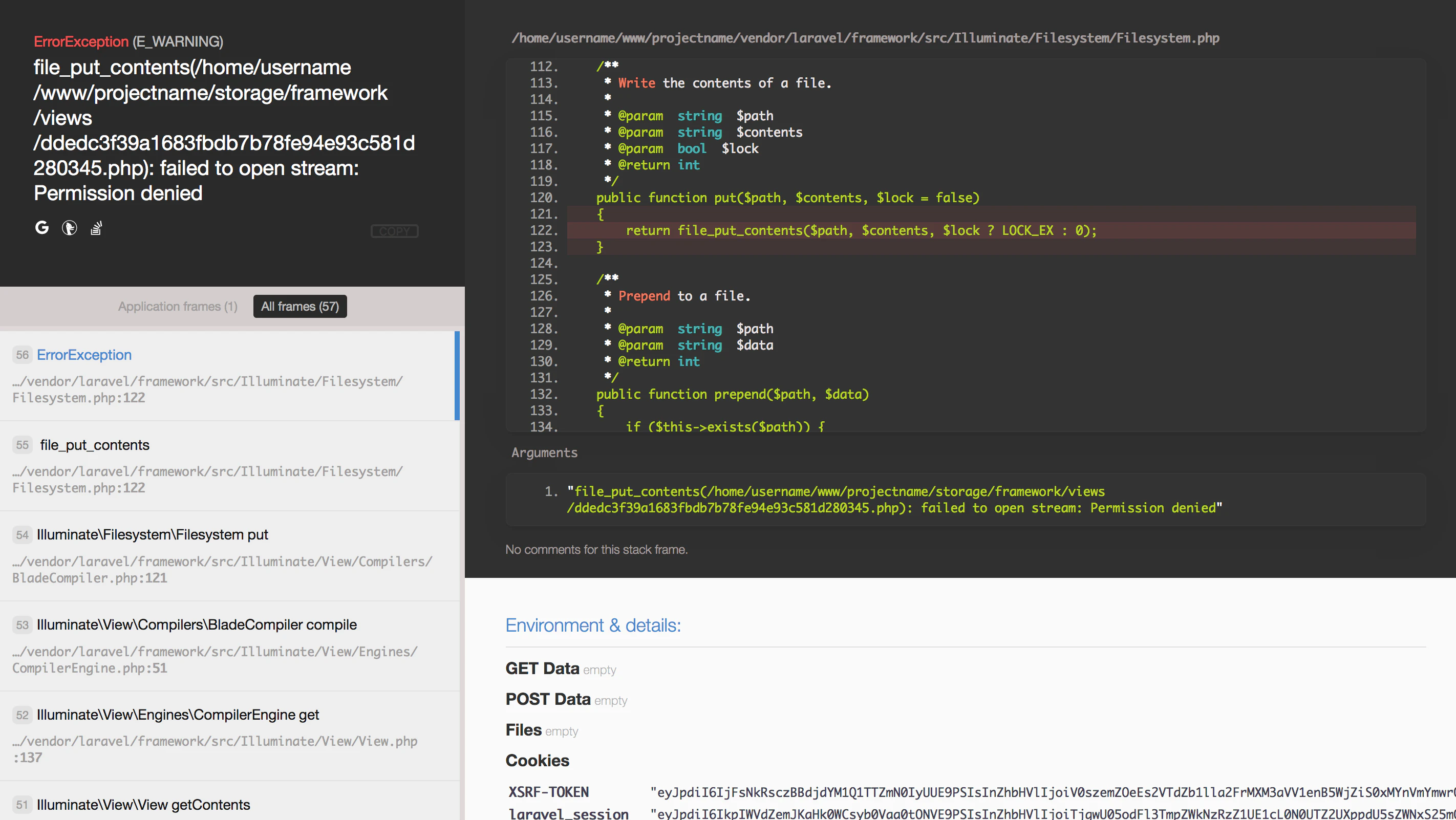1456x820 pixels.
Task: Click the GET Data heading
Action: tap(543, 668)
